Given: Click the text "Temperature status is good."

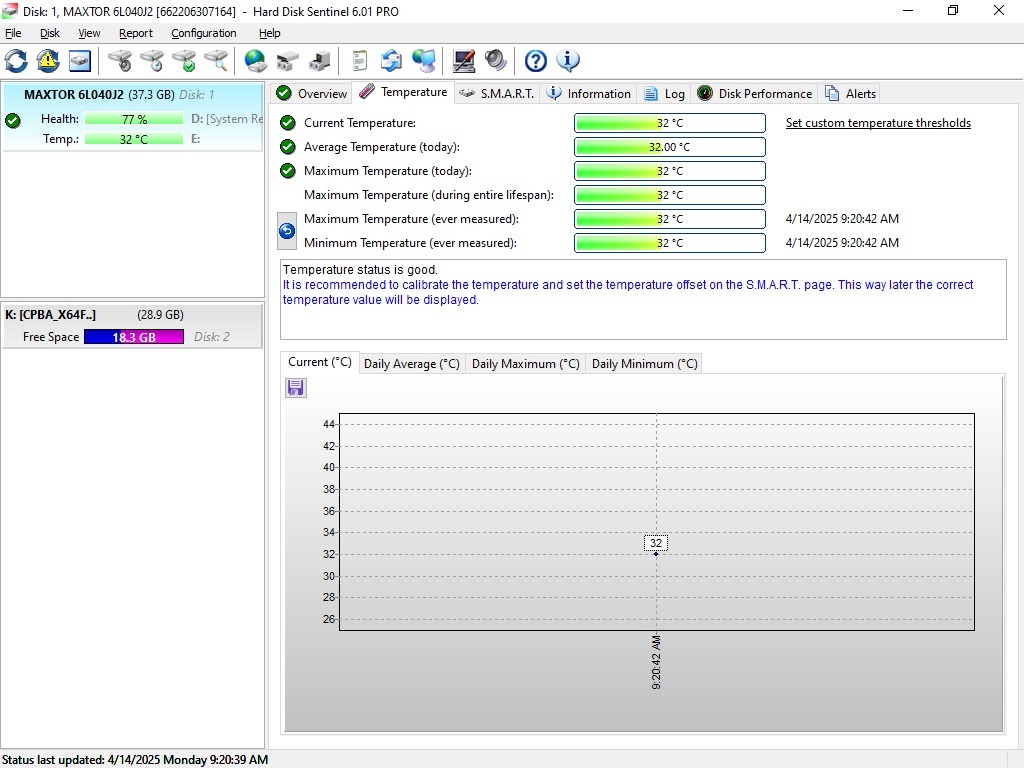Looking at the screenshot, I should click(x=360, y=270).
